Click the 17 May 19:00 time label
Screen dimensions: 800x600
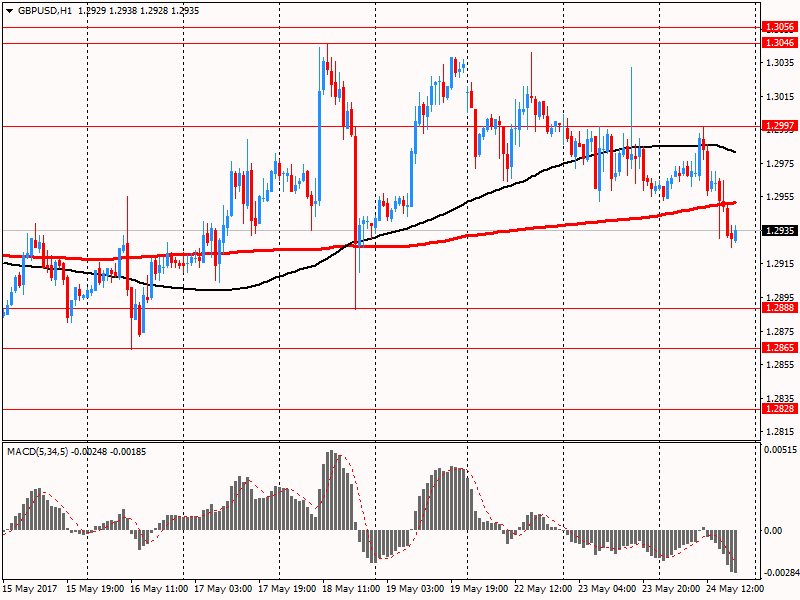tap(287, 589)
